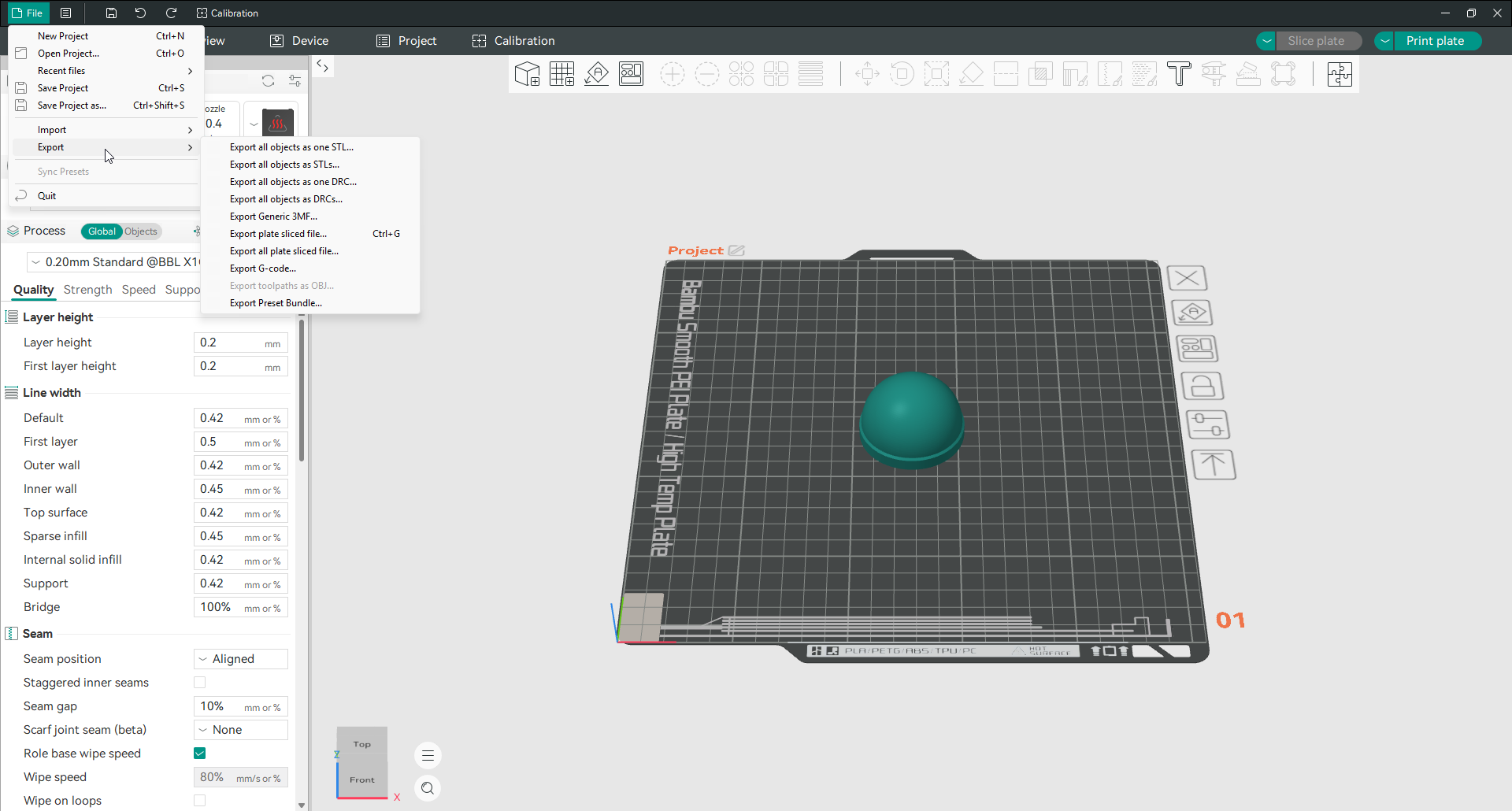Click the plate auto orient icon
The image size is (1512, 811).
(x=1192, y=313)
